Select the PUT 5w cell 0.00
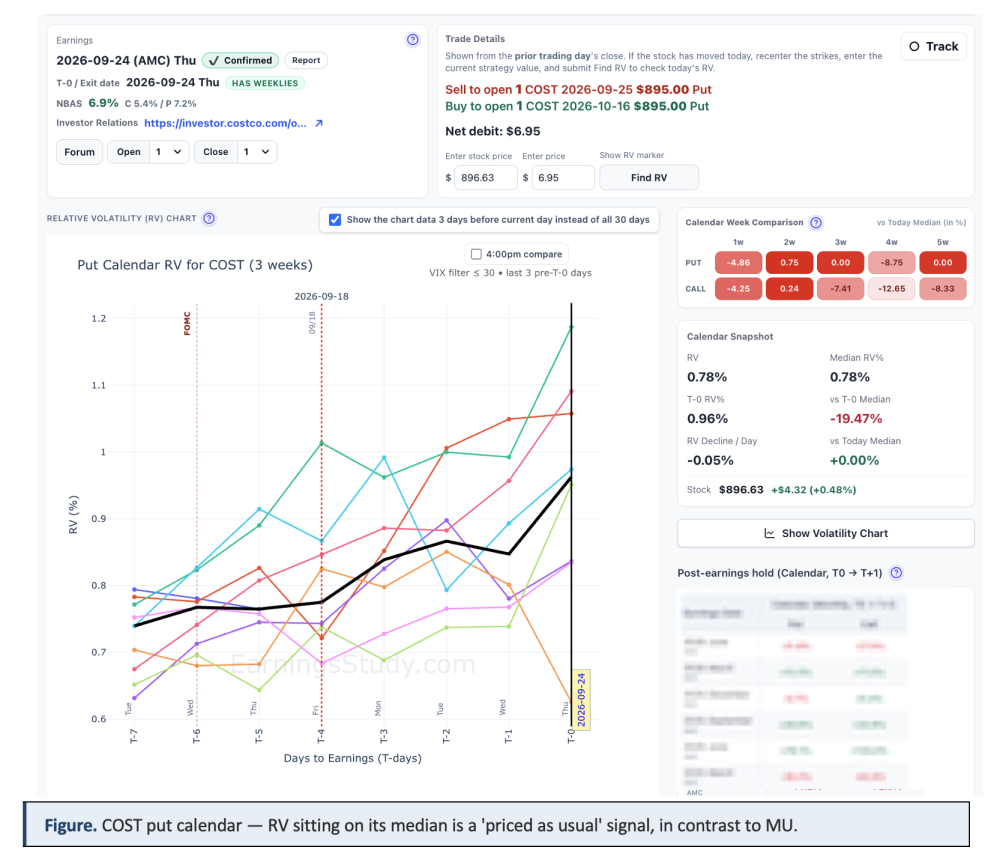Image resolution: width=1000 pixels, height=865 pixels. 943,263
